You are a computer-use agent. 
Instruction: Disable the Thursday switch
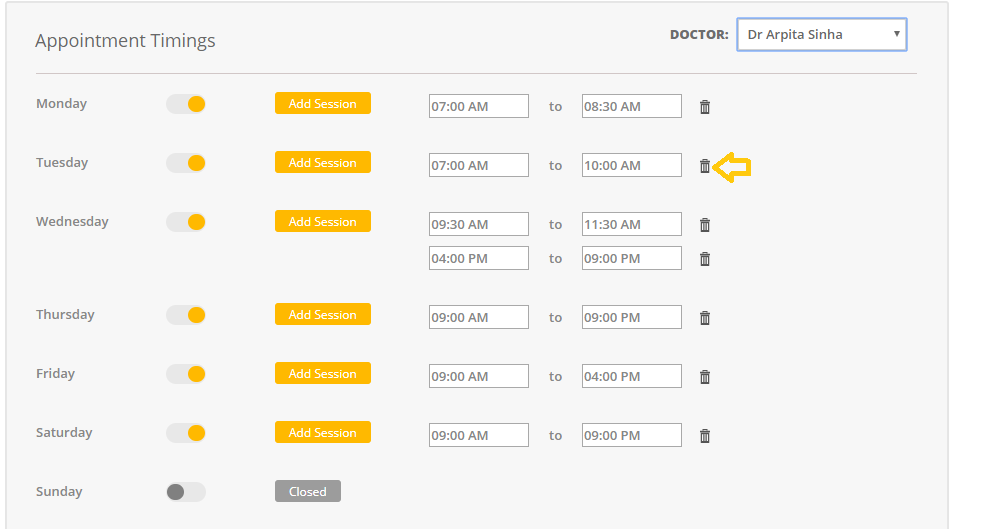coord(186,315)
